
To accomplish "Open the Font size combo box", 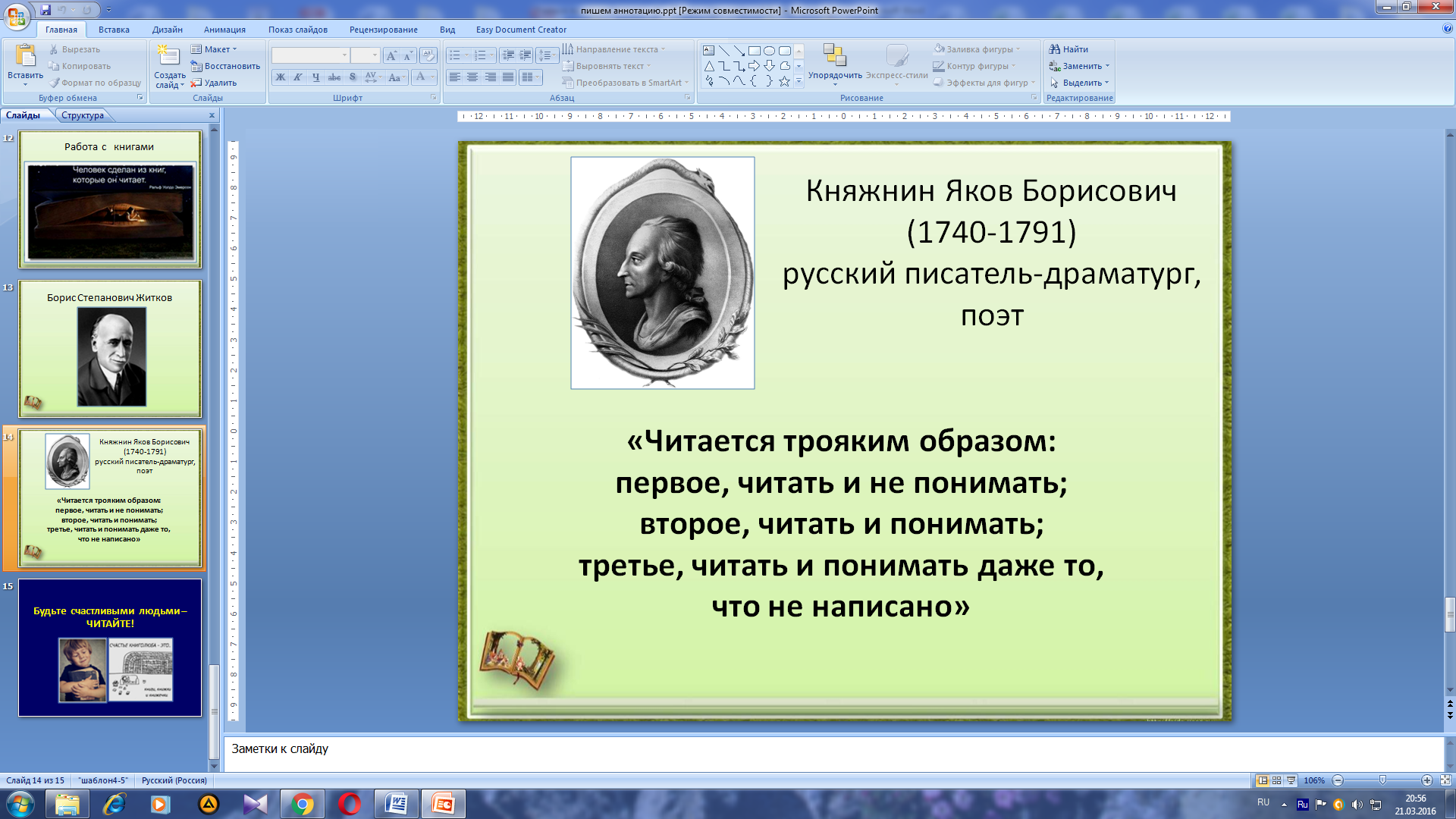I will click(365, 55).
